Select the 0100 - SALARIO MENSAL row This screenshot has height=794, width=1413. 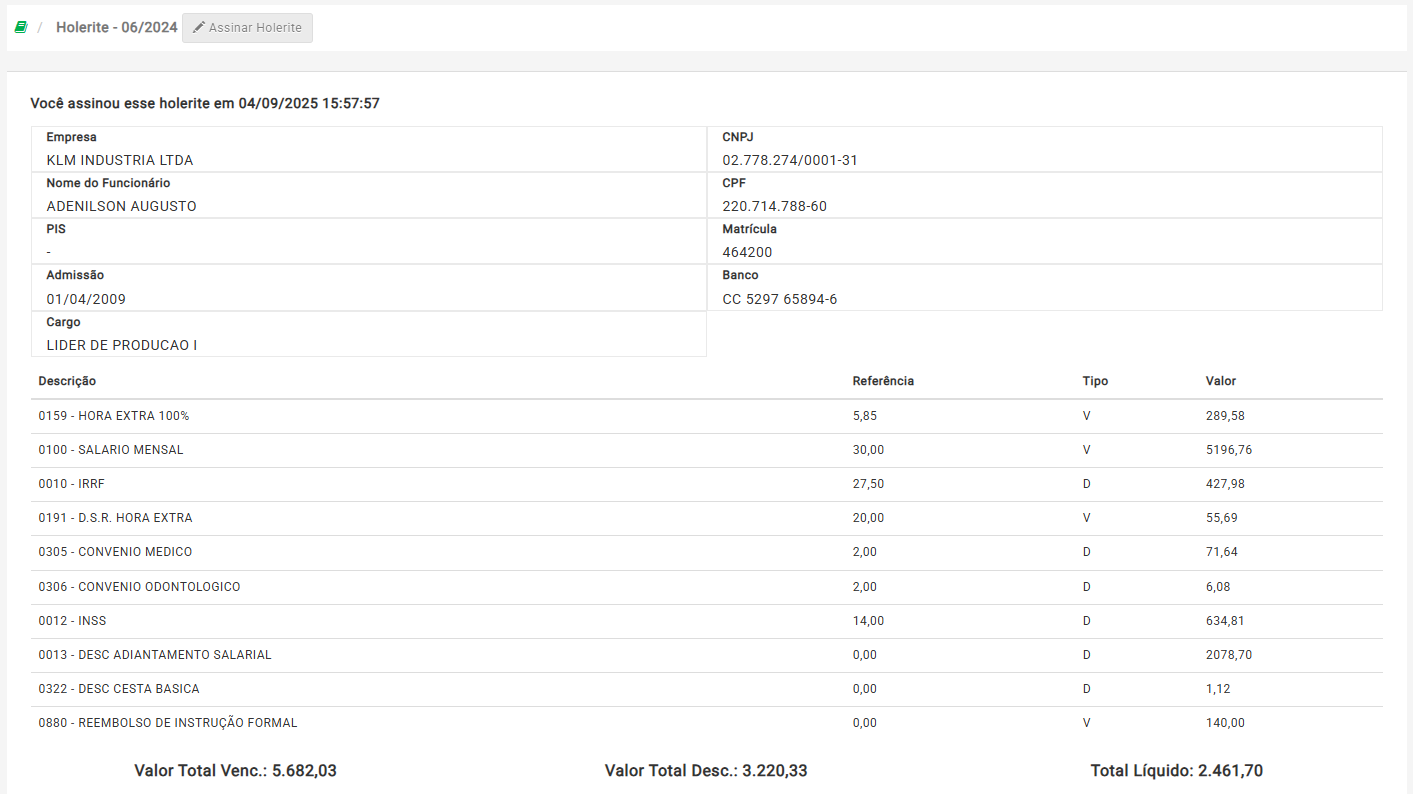click(x=111, y=450)
